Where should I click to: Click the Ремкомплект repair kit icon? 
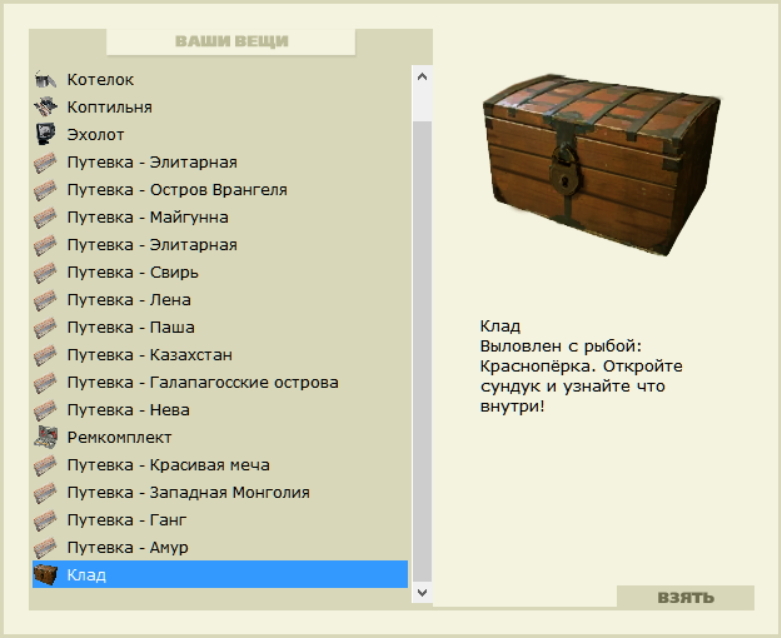[x=45, y=437]
